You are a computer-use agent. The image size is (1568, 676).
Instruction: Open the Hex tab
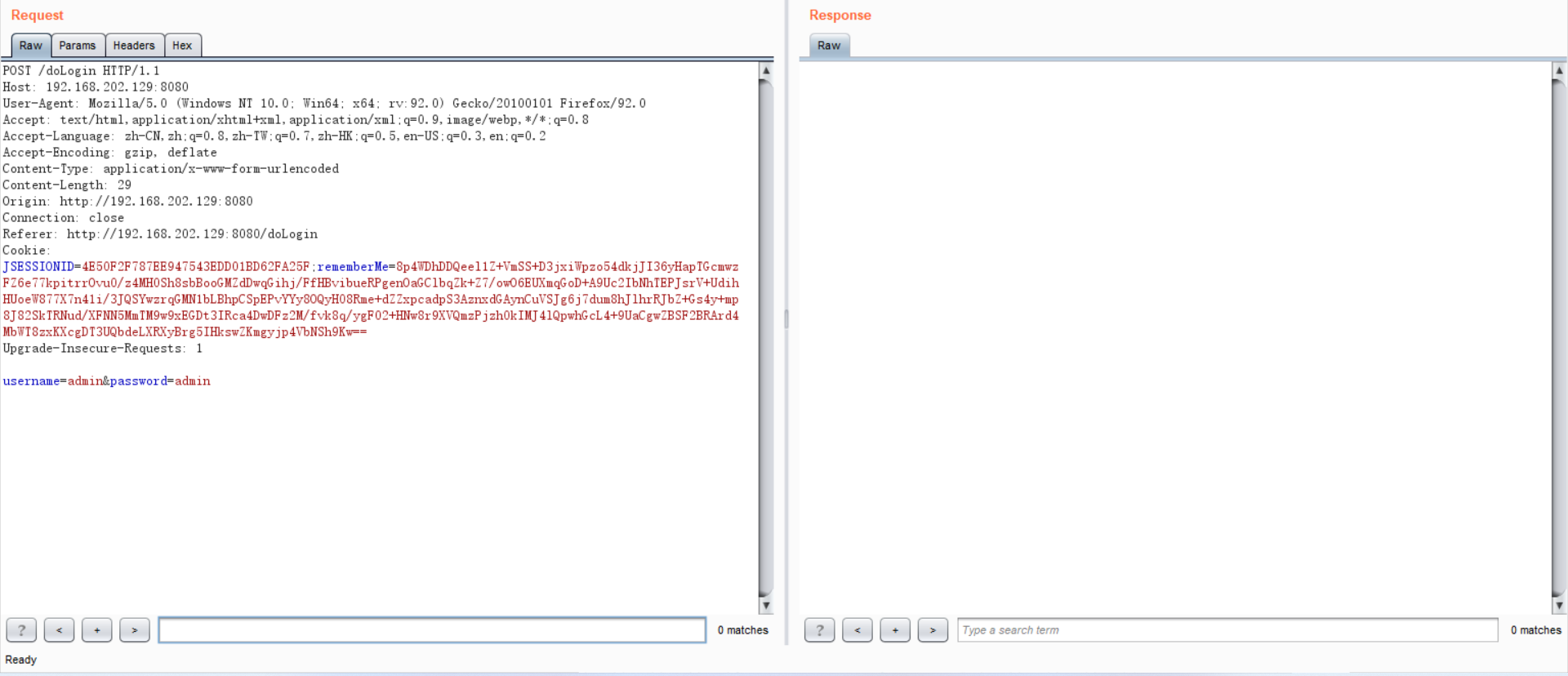point(182,46)
